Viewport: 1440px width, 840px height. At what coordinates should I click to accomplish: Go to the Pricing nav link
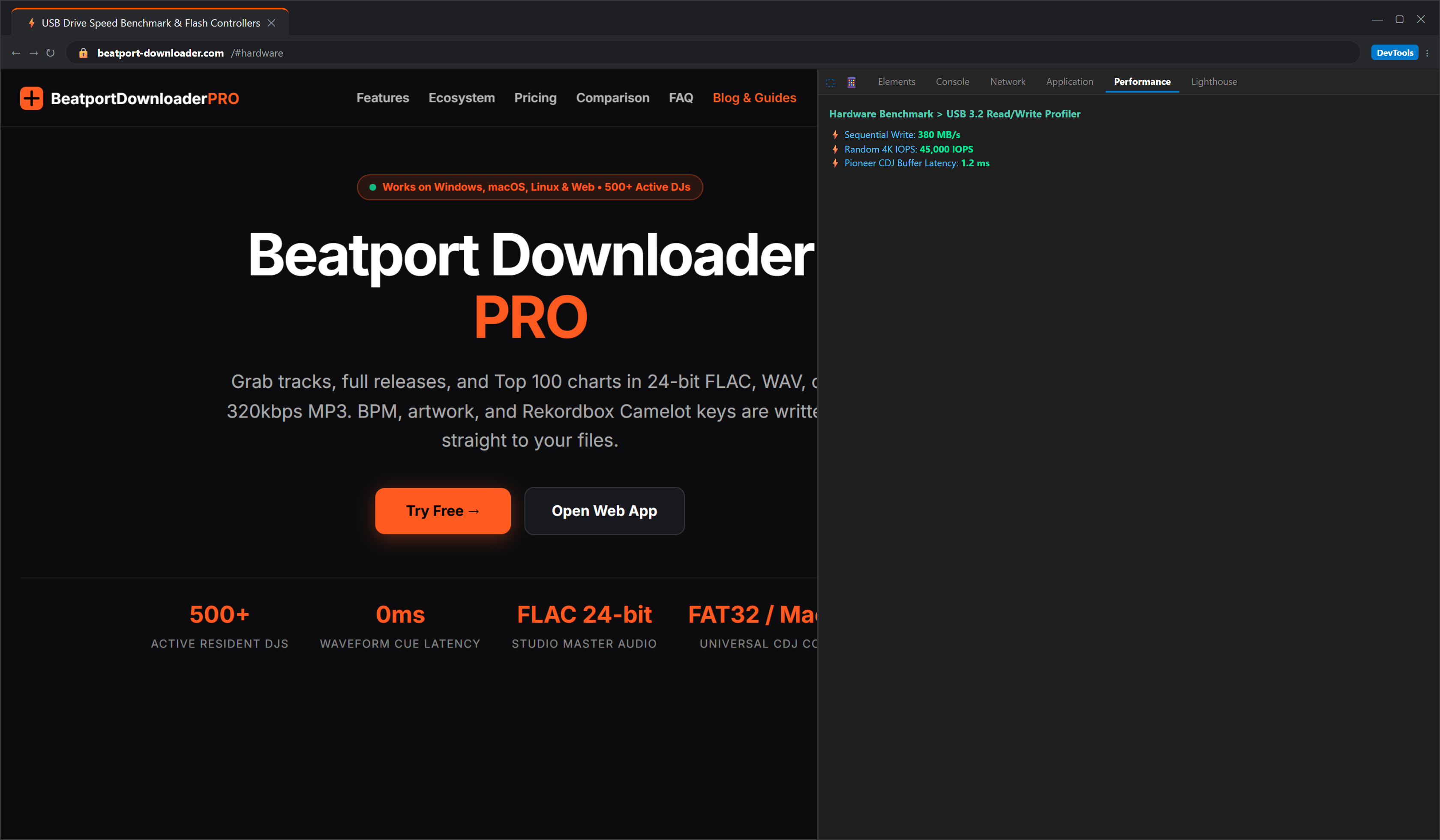(x=535, y=98)
